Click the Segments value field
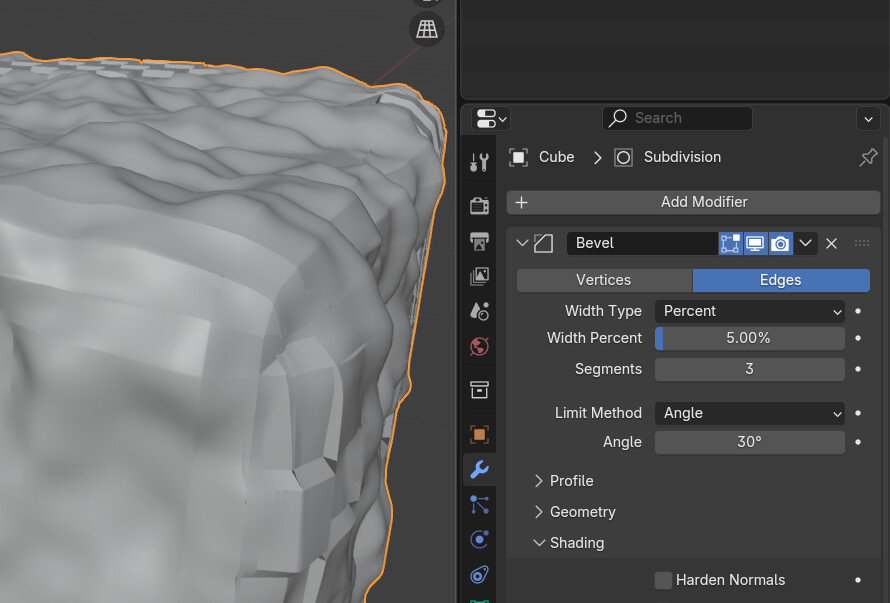 tap(750, 369)
